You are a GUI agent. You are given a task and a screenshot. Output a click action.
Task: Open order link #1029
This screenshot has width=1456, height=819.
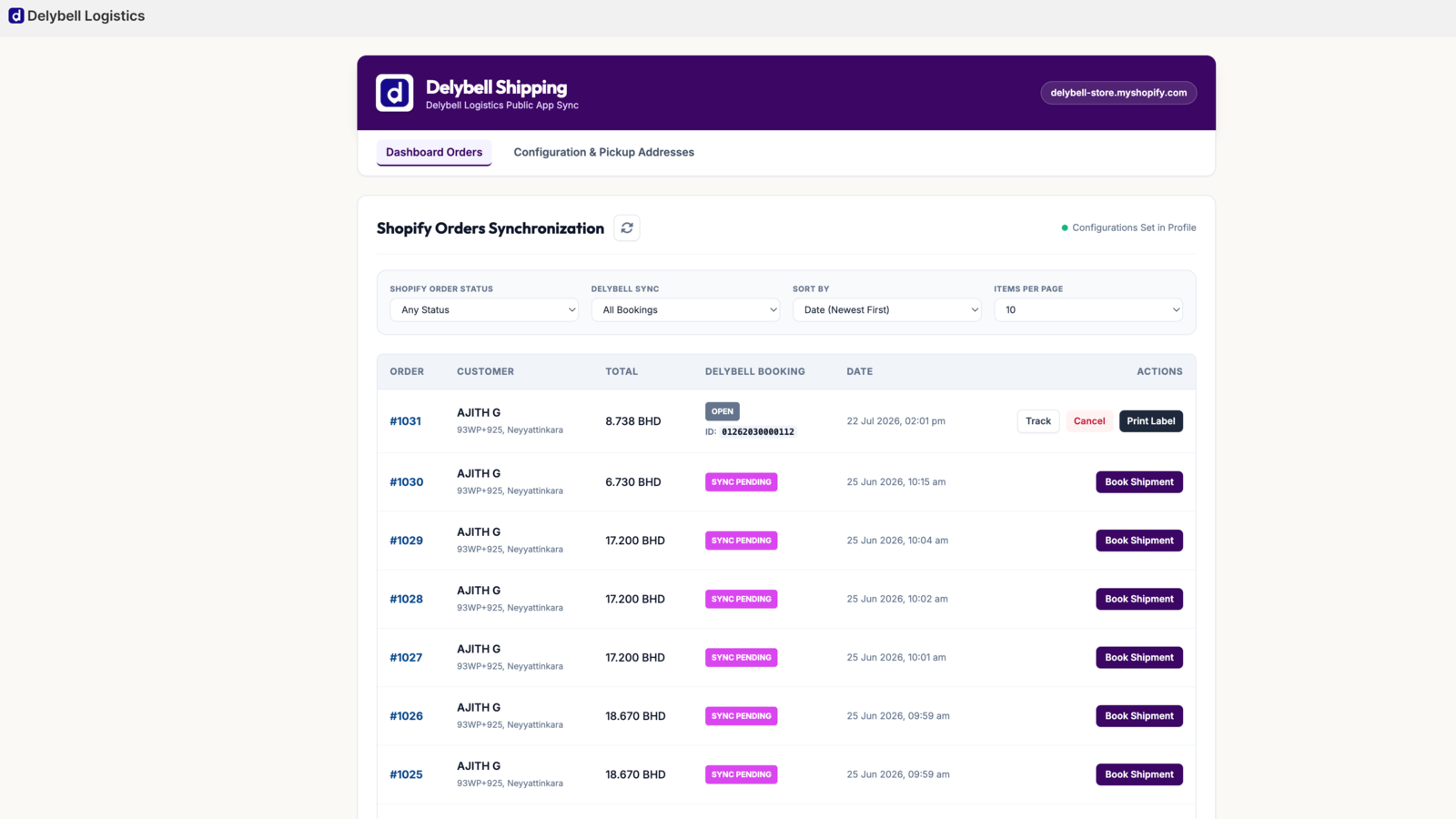(x=406, y=541)
